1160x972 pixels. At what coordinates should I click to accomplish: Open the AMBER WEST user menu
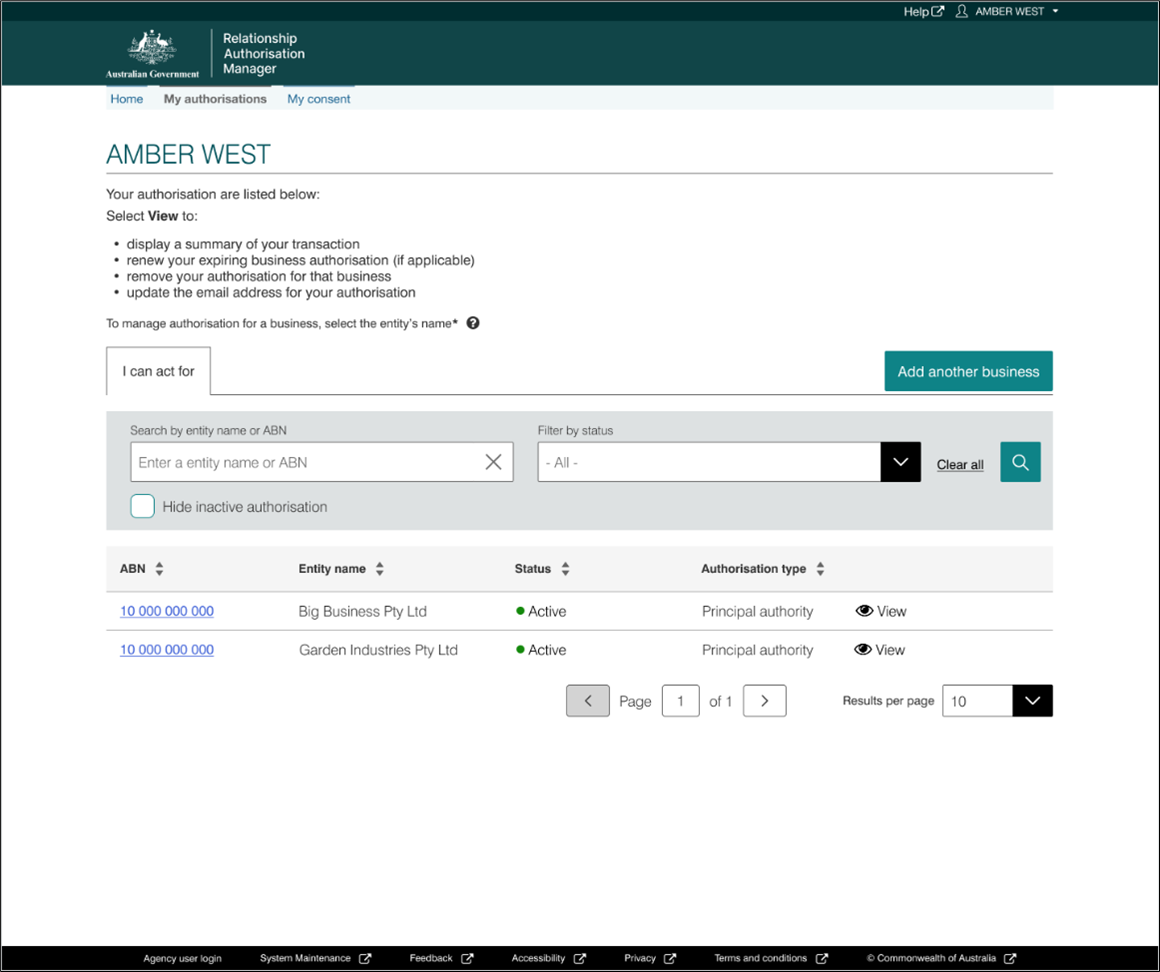point(1008,11)
